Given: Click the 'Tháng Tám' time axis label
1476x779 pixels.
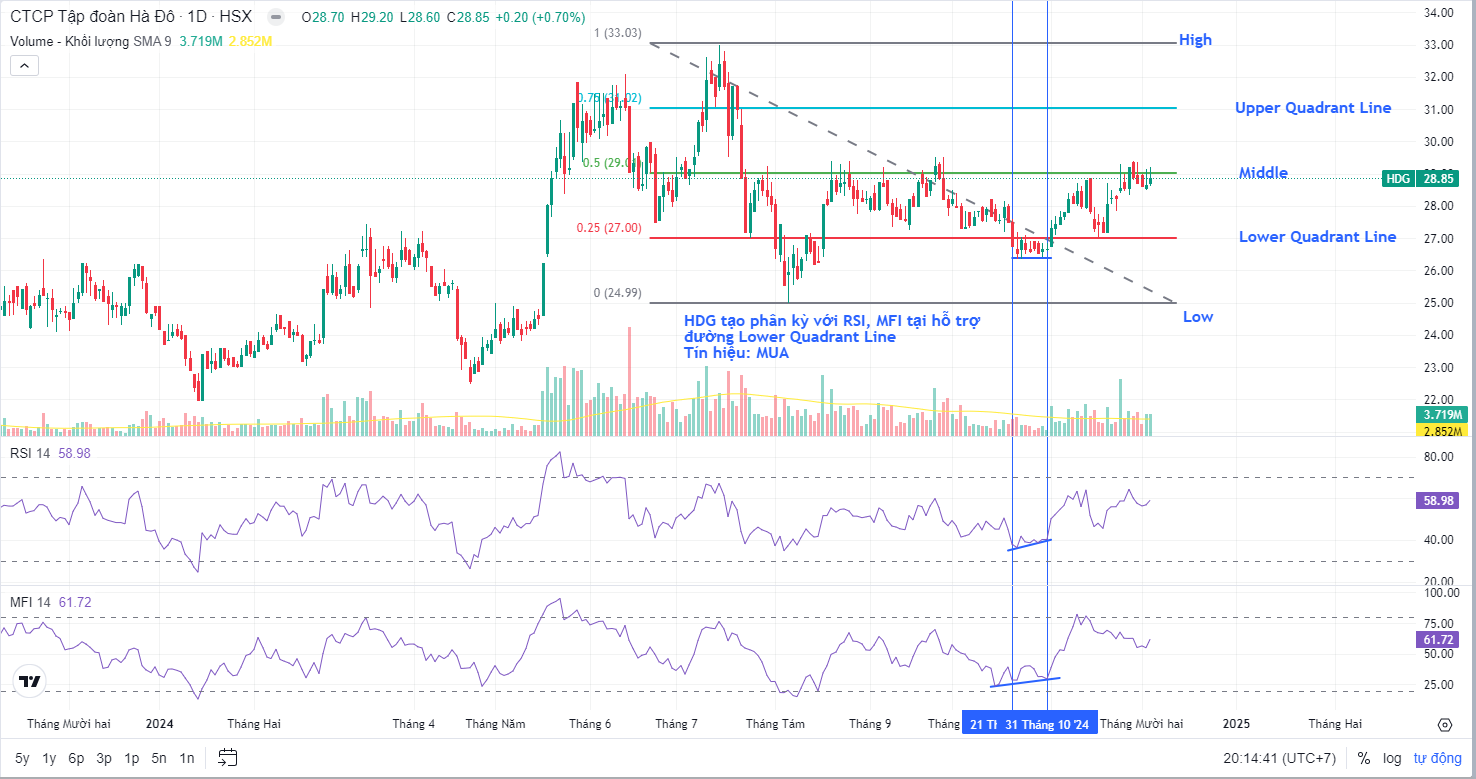Looking at the screenshot, I should click(x=775, y=724).
